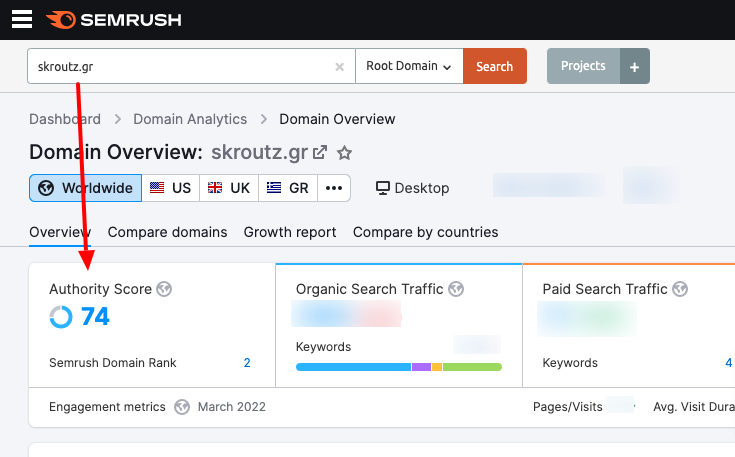Click the Worldwide globe icon

46,188
